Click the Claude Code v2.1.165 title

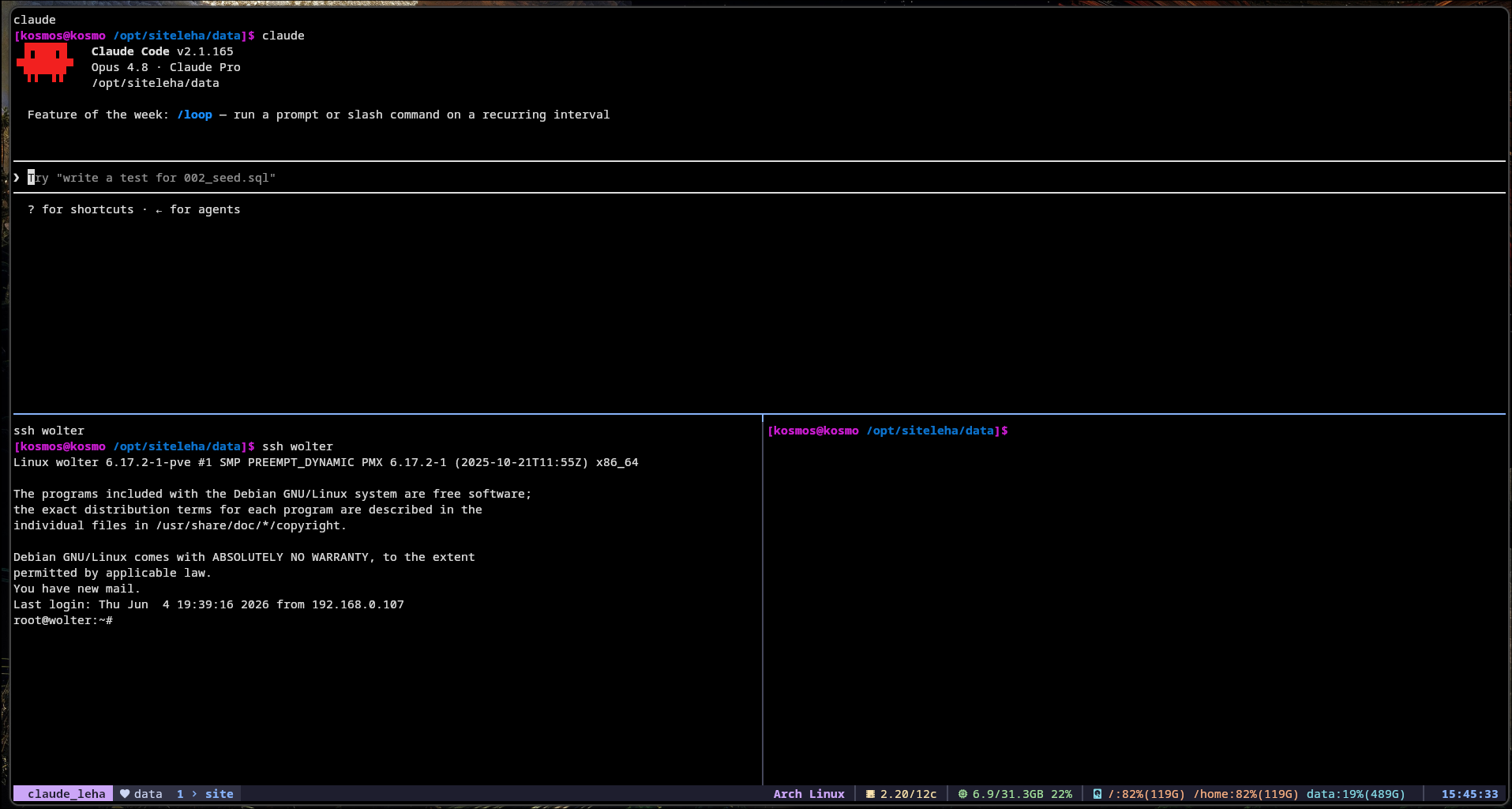[162, 51]
